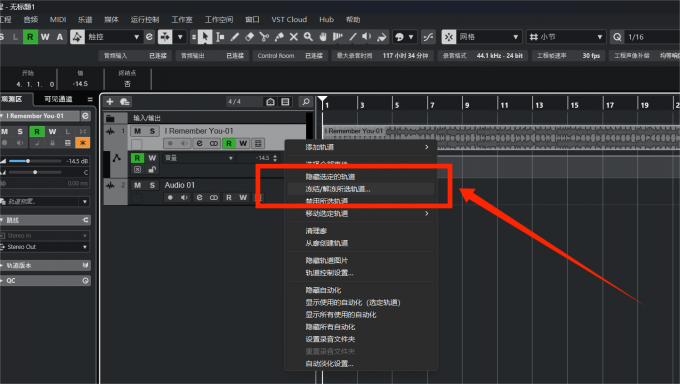
Task: Solo the Audio 01 track
Action: (152, 185)
